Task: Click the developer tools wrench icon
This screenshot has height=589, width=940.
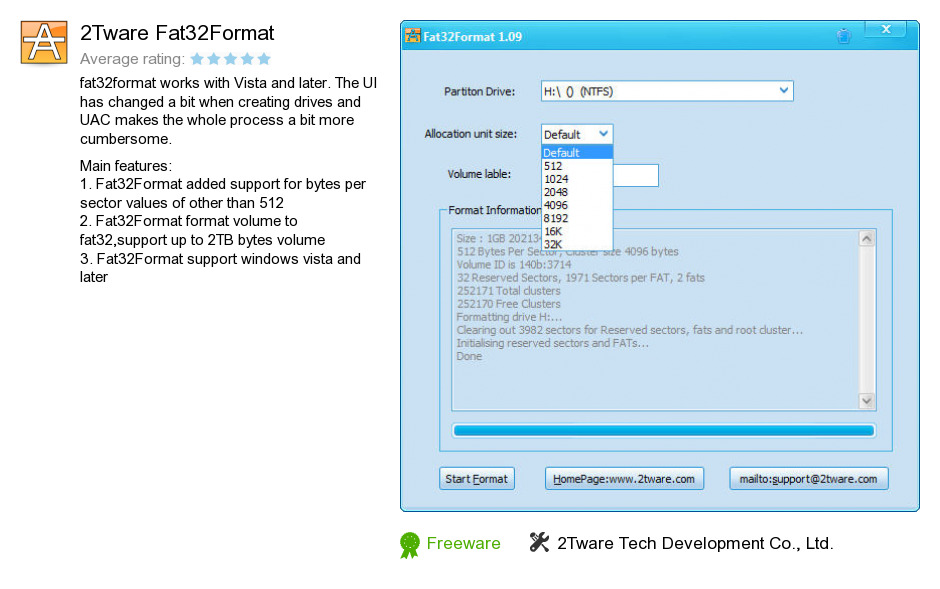Action: [x=539, y=542]
